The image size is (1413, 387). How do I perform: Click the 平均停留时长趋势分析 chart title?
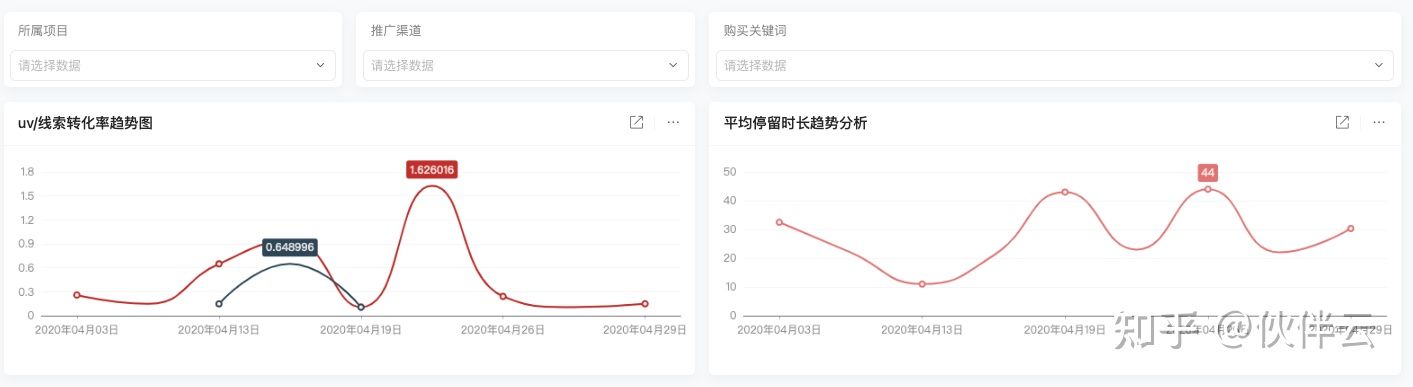[x=796, y=123]
